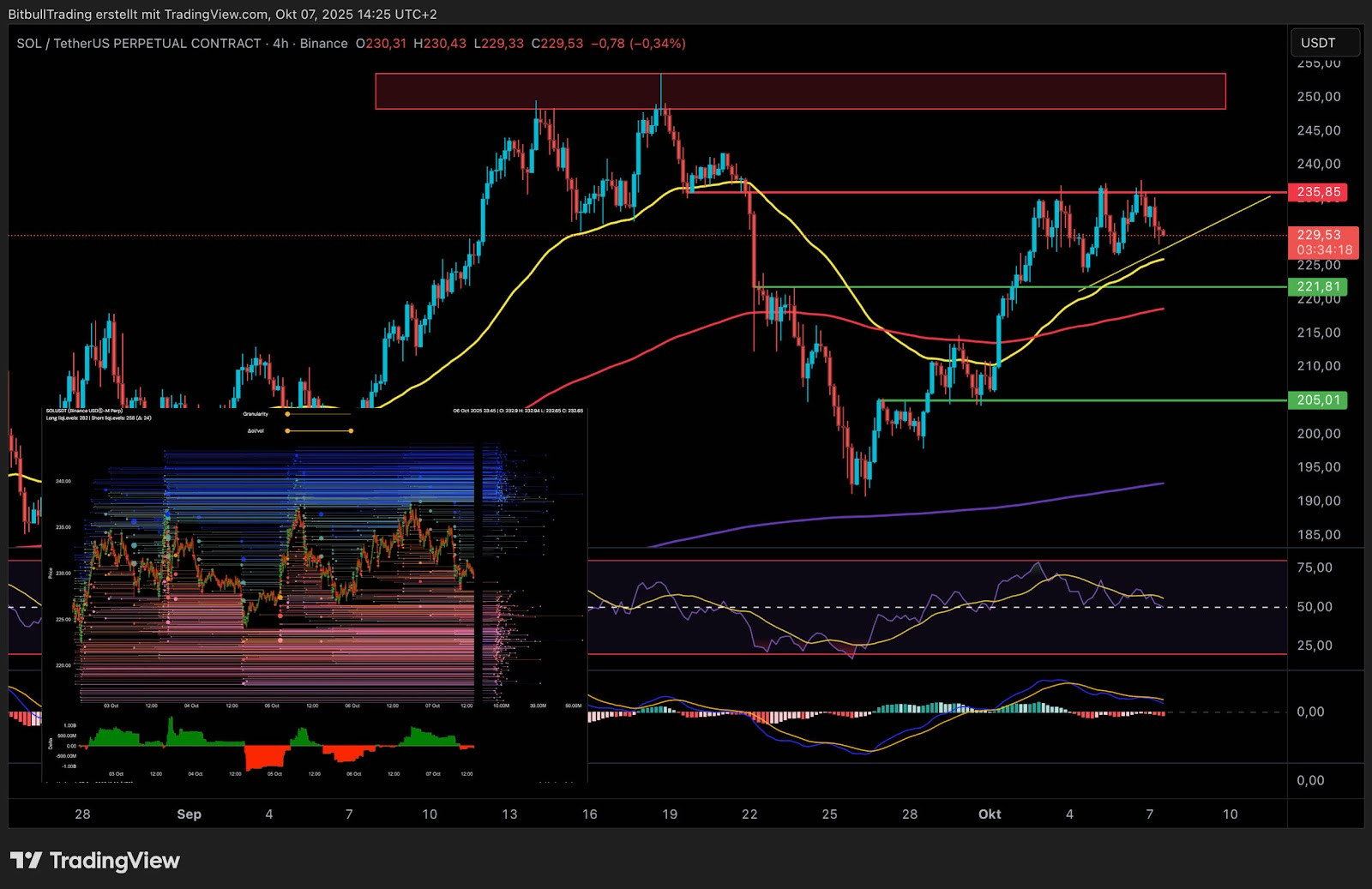Click the MACD 0,00 axis label

click(1309, 712)
